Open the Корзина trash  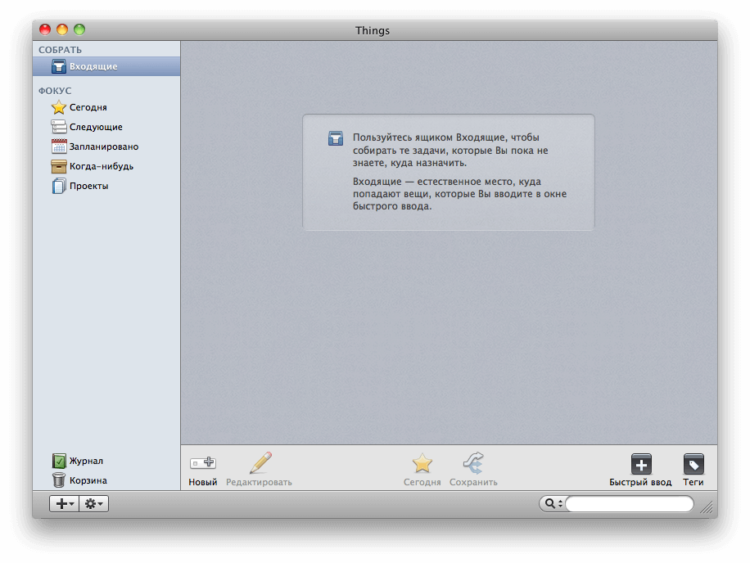click(x=106, y=480)
